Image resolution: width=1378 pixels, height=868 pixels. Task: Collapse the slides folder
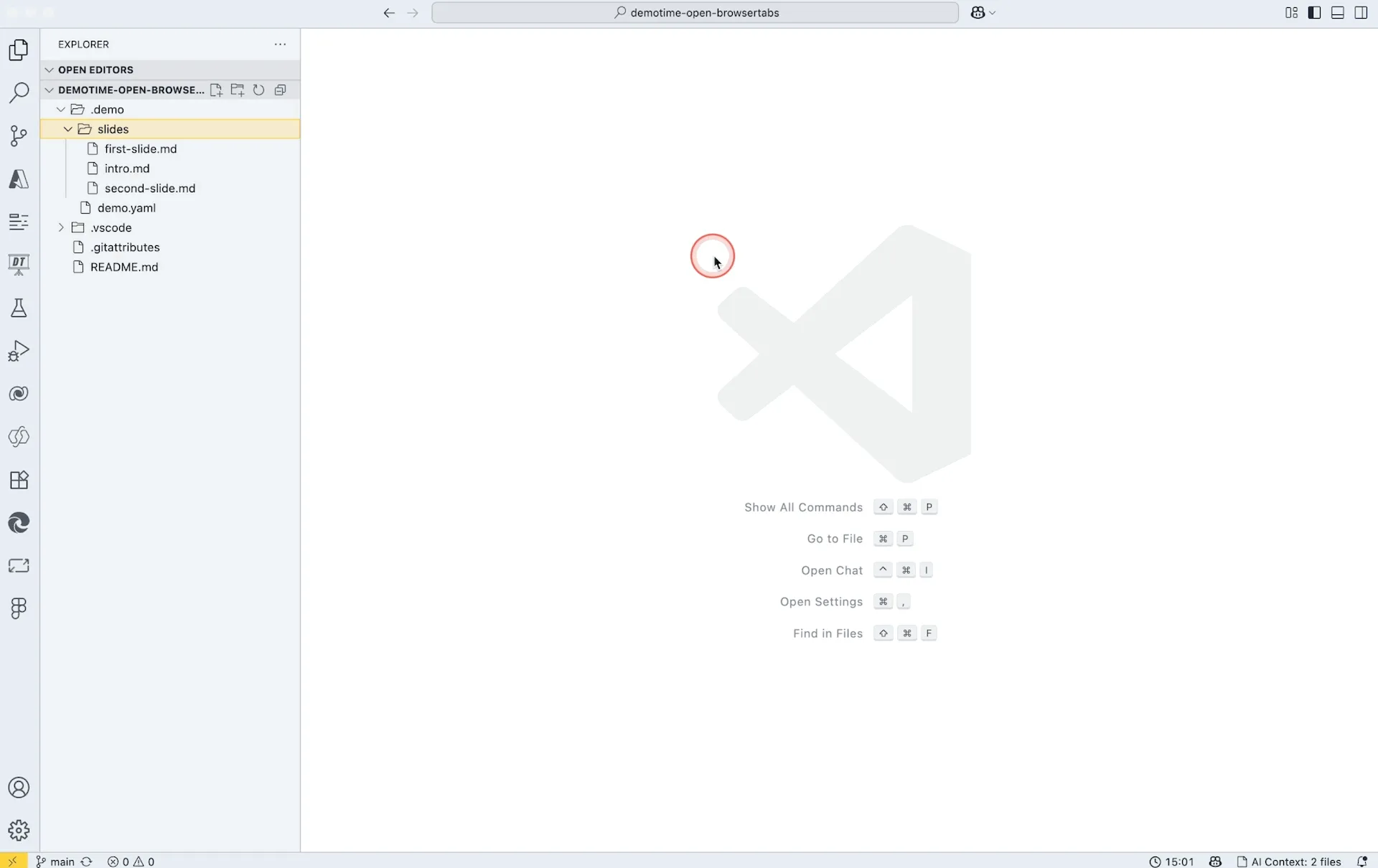tap(68, 129)
